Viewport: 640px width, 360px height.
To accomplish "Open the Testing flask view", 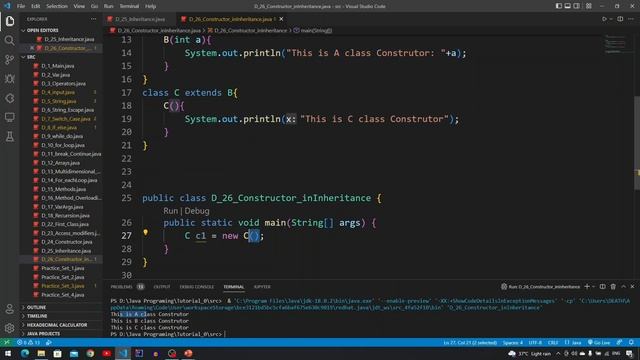I will click(10, 136).
